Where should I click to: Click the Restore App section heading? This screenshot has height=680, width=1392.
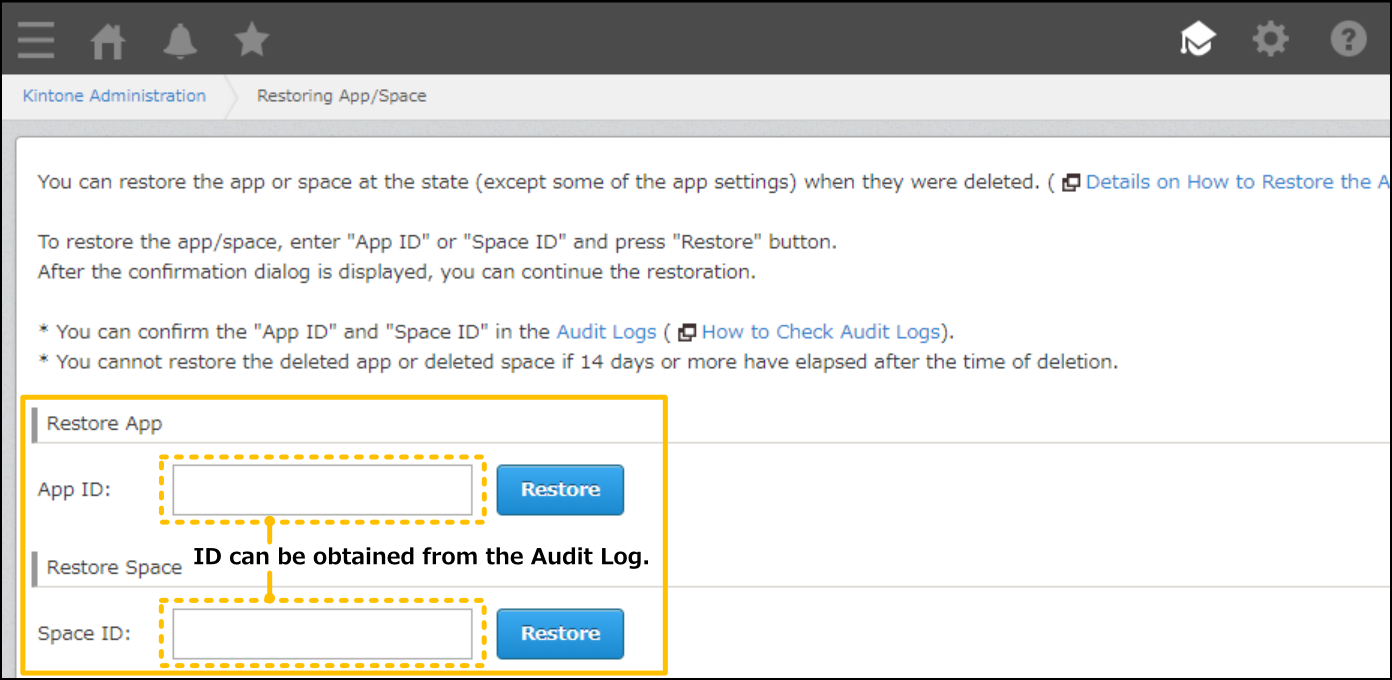[104, 424]
